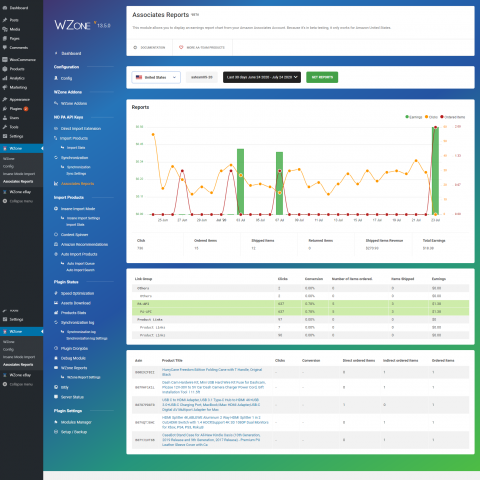
Task: Click the arrow on the date range selector
Action: (295, 77)
